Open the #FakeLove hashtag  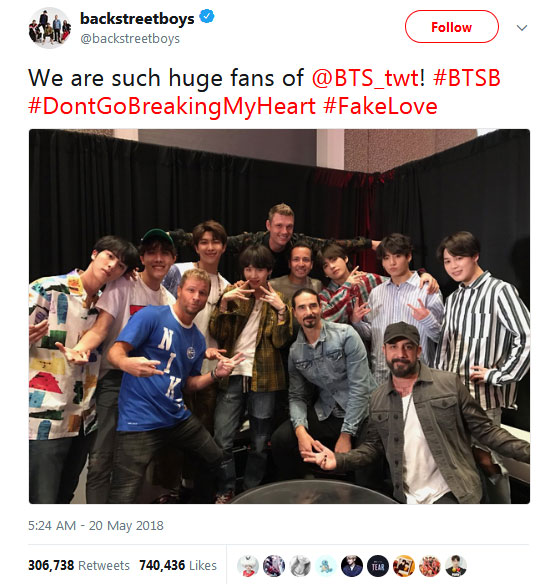380,107
